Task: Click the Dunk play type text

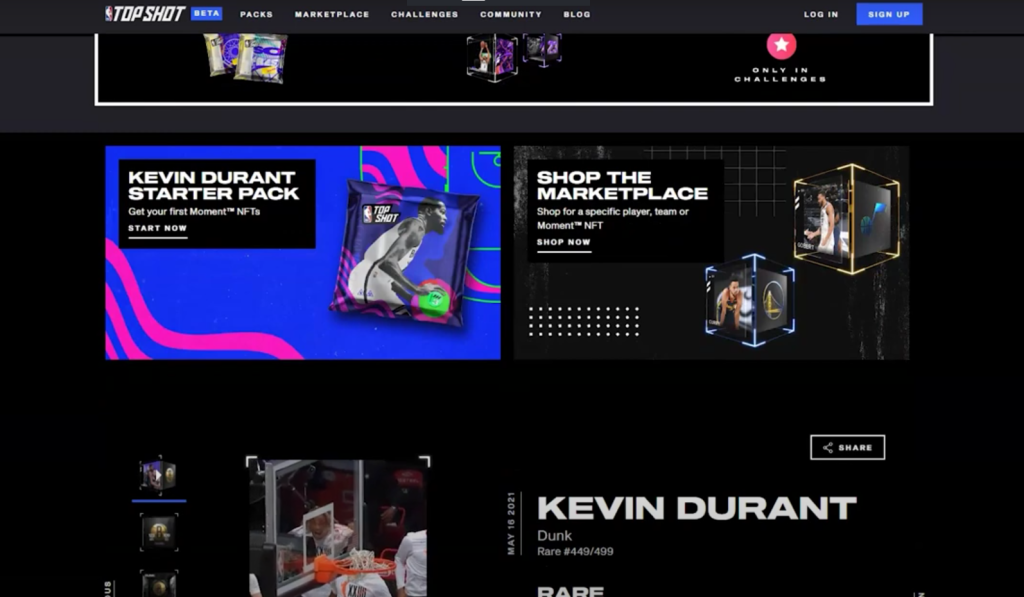Action: pos(554,536)
